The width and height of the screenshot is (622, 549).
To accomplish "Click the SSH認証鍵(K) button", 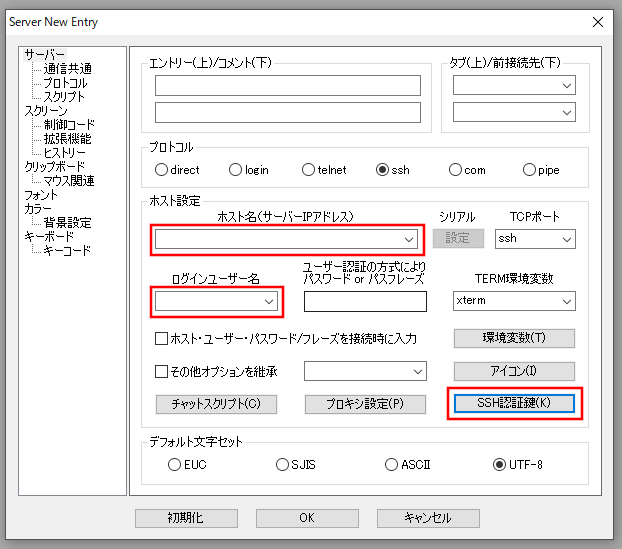I will coord(514,403).
